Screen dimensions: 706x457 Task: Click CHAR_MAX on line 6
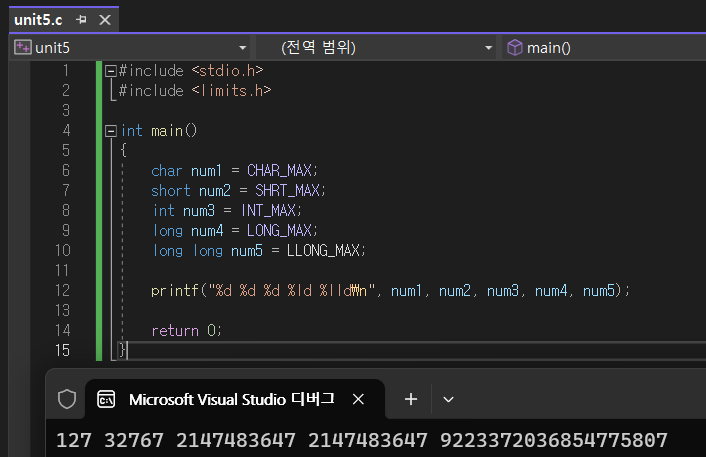click(x=279, y=171)
